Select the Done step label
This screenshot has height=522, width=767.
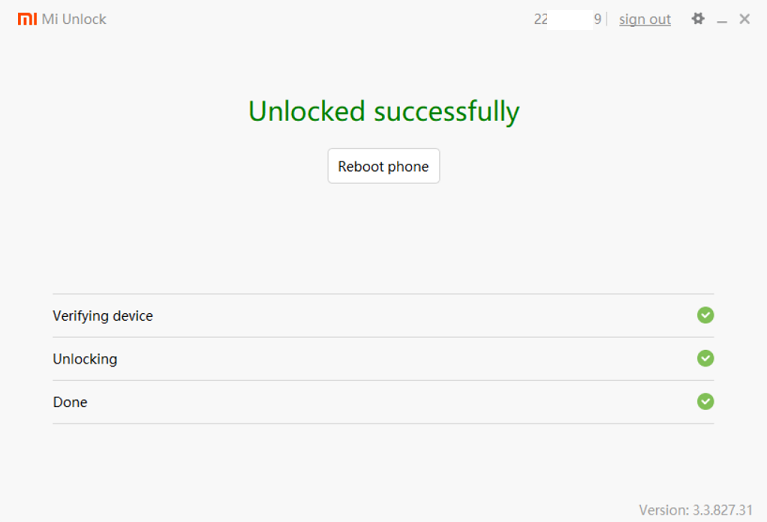70,402
